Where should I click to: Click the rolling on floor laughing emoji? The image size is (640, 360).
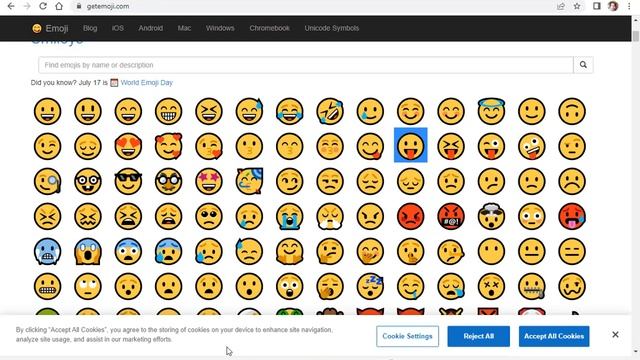(330, 111)
